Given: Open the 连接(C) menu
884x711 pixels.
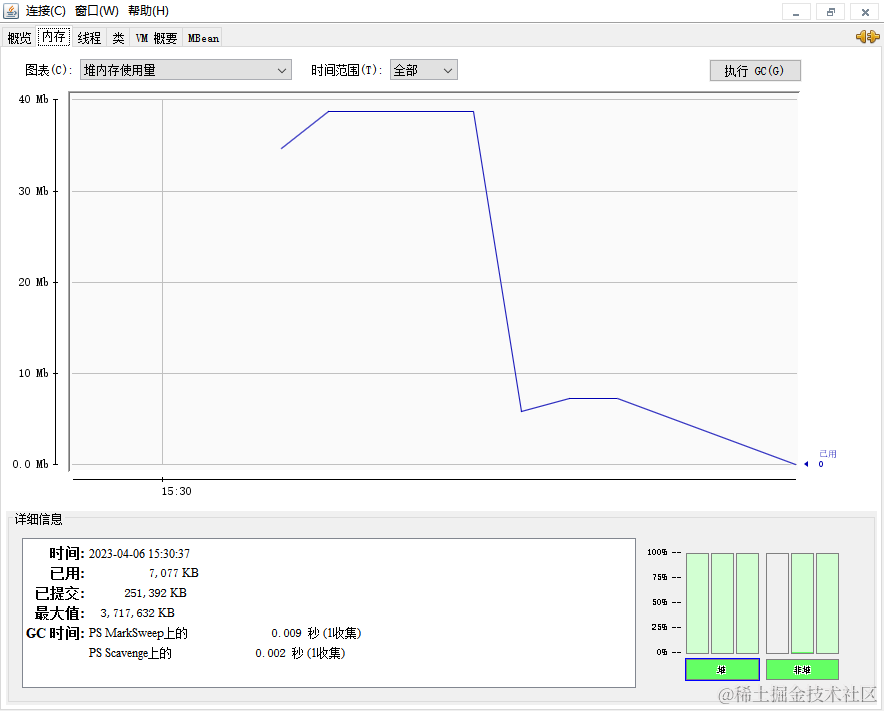Looking at the screenshot, I should coord(46,11).
